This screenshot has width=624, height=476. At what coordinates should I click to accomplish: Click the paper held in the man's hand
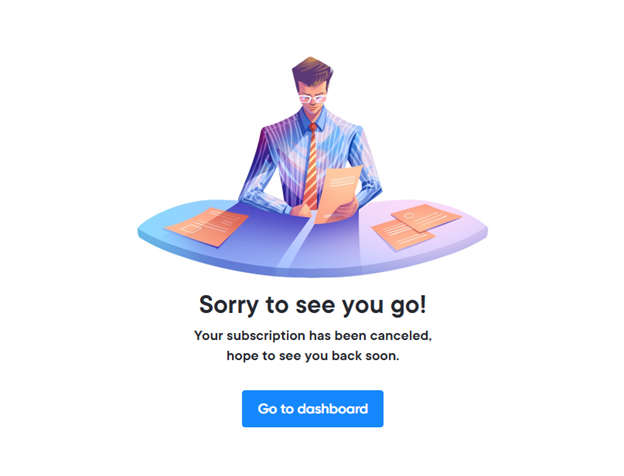pyautogui.click(x=338, y=193)
